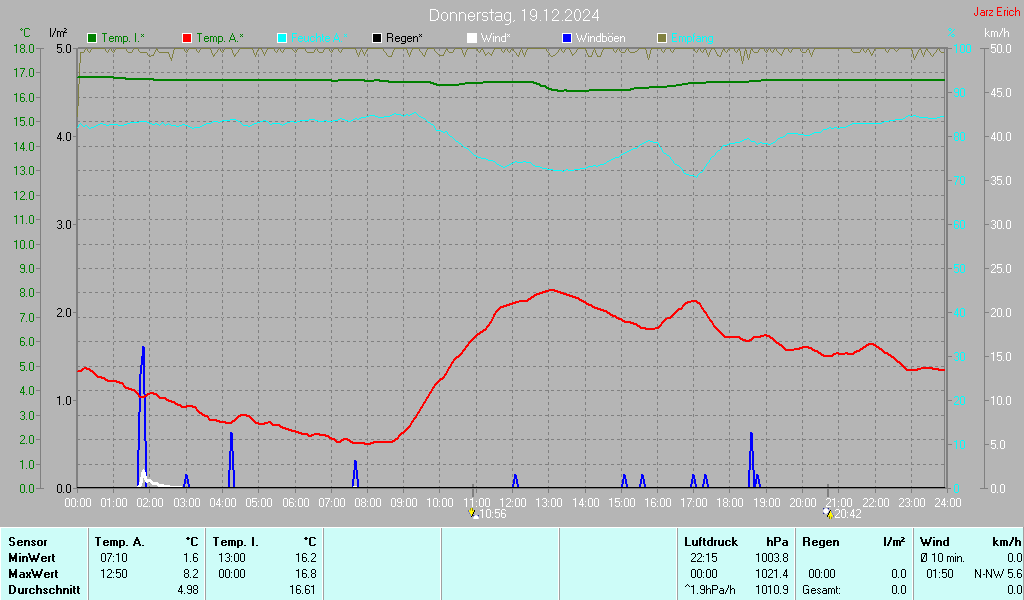Viewport: 1024px width, 600px height.
Task: Click the Regen column header in the table
Action: tap(821, 542)
